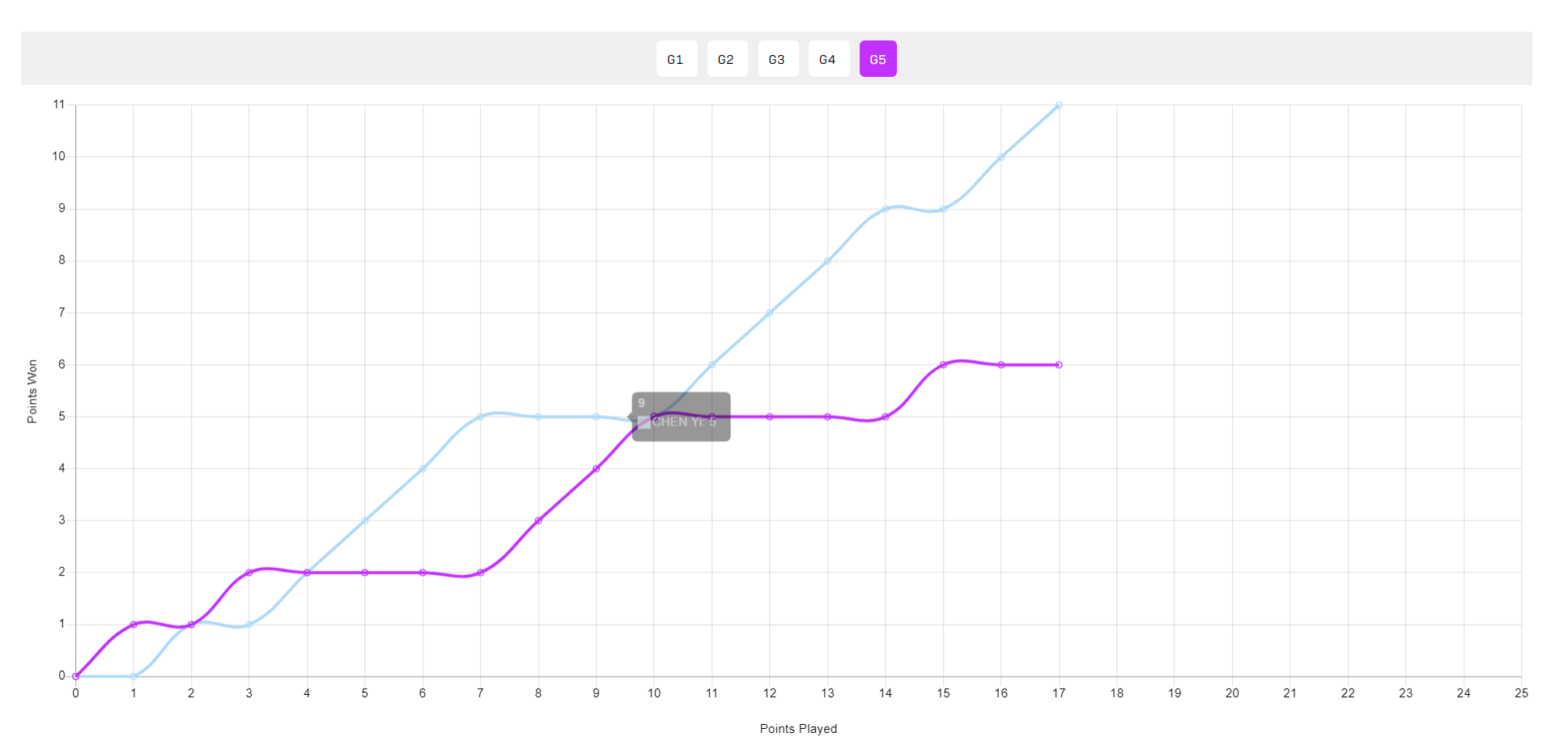Click the gray CHEN Yi tooltip box
This screenshot has width=1568, height=754.
click(682, 417)
